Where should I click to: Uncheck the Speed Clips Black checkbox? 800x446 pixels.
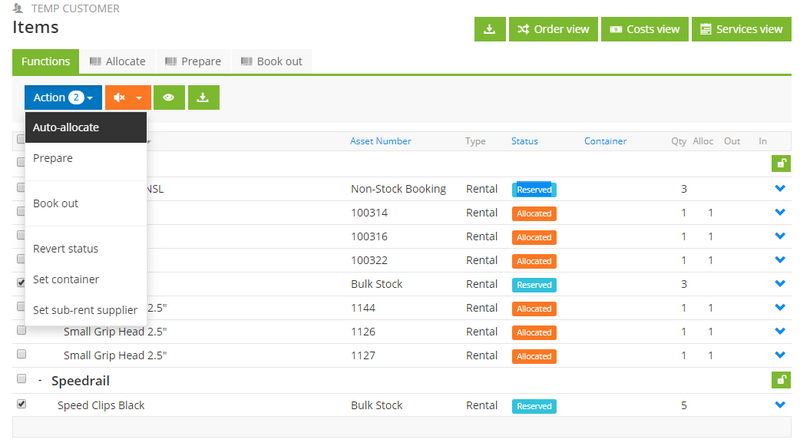point(21,404)
